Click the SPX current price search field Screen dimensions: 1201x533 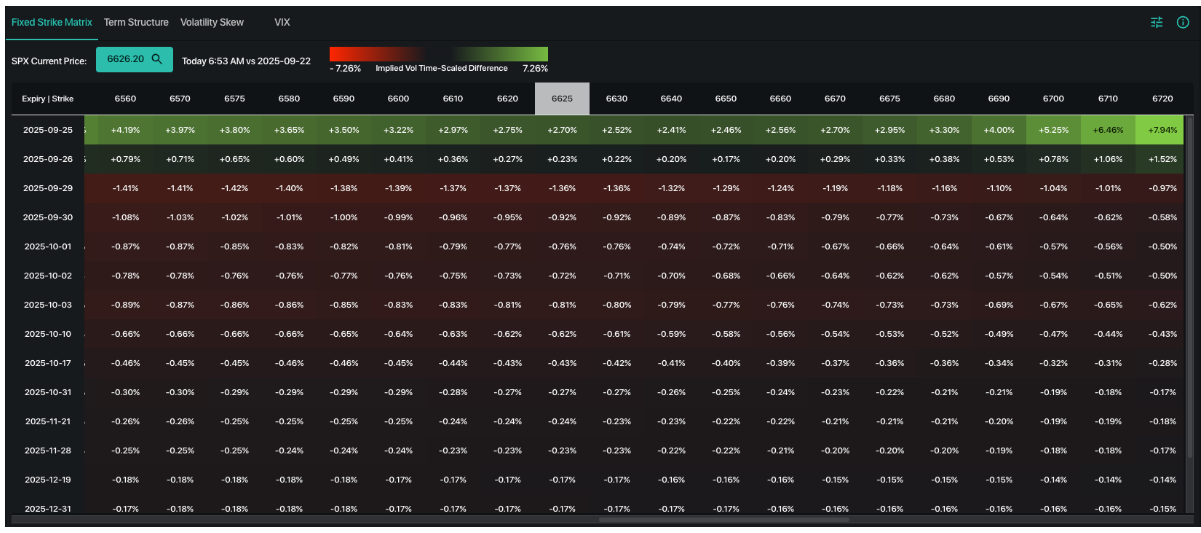click(x=126, y=60)
